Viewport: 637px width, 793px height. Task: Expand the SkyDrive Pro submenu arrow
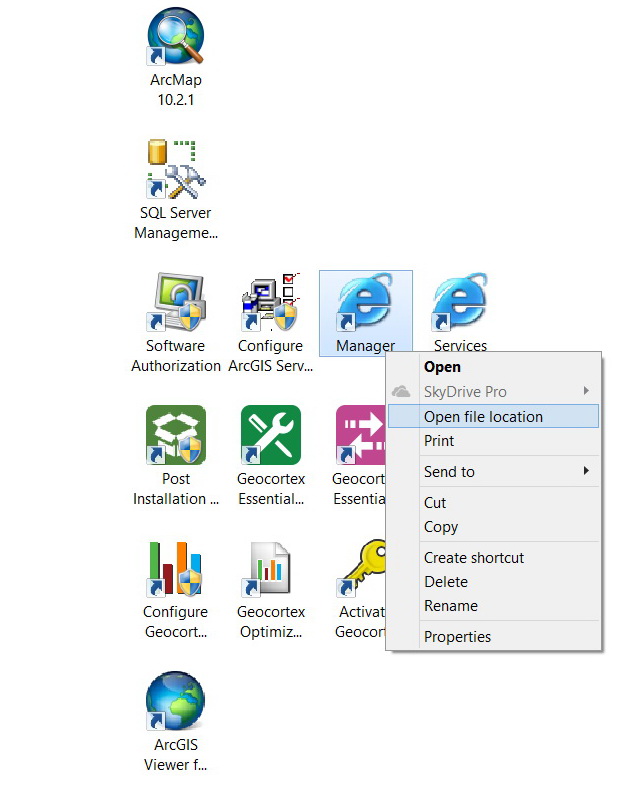pyautogui.click(x=586, y=390)
